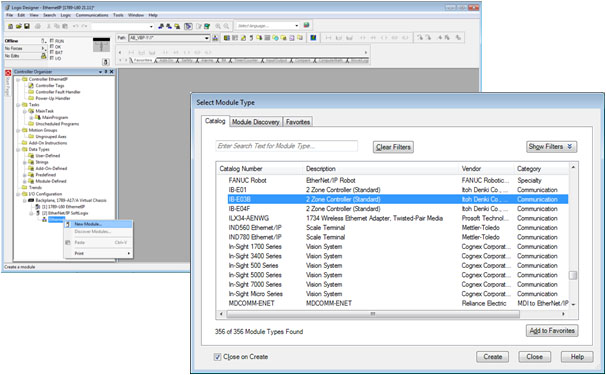The height and width of the screenshot is (375, 606).
Task: Click the blue square icon in second toolbar
Action: coord(313,38)
